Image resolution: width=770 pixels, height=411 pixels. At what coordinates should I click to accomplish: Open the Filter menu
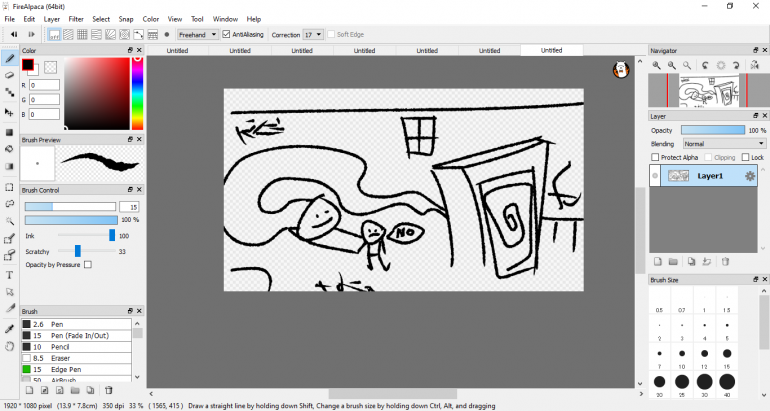tap(76, 19)
